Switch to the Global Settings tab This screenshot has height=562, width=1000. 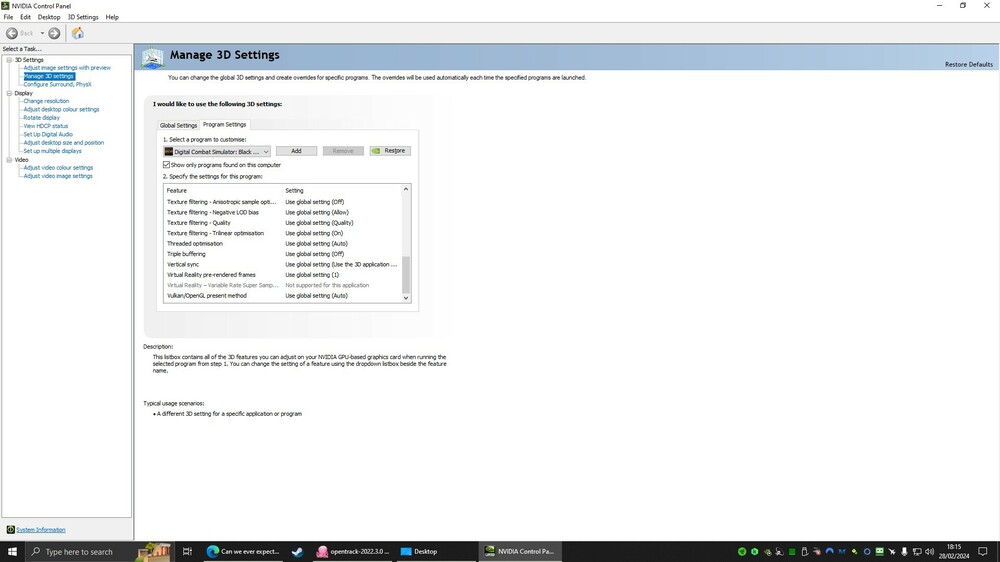pos(178,125)
